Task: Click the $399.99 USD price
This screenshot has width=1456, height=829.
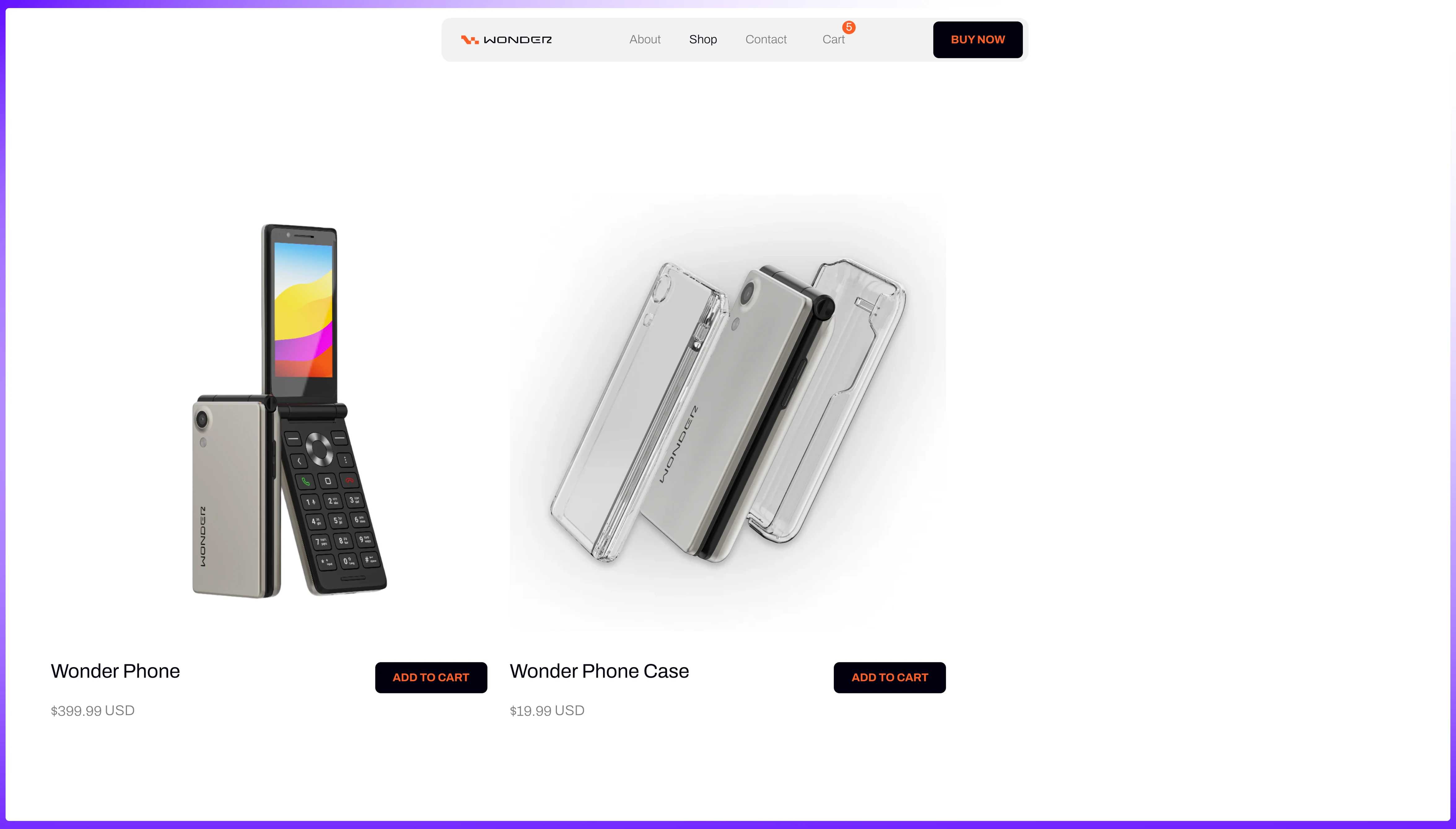Action: click(x=93, y=711)
